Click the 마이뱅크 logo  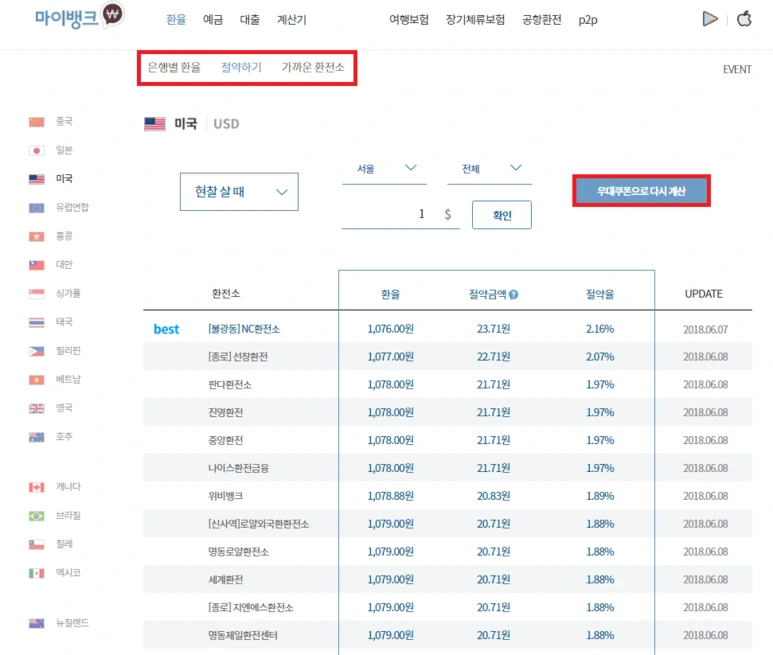79,16
